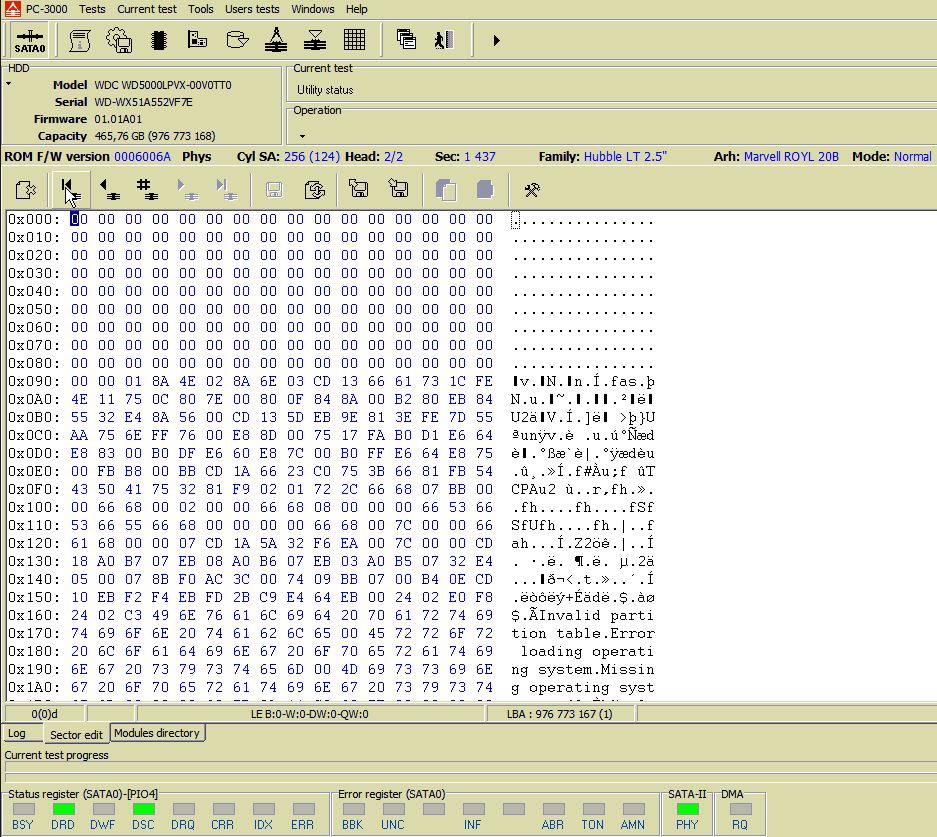Open the hammer and wrench tools icon
937x837 pixels.
tap(531, 190)
